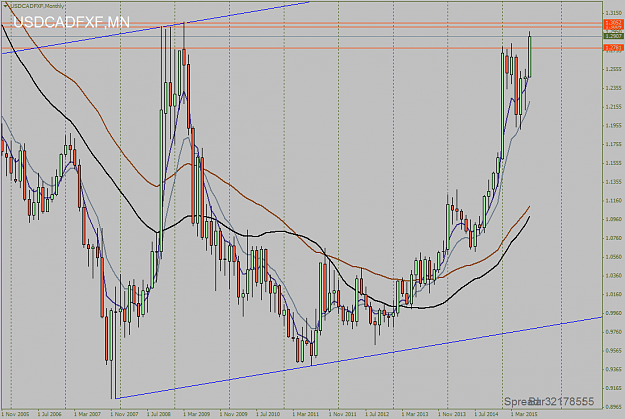
Task: Click the orange 1.2783 price tag
Action: 614,48
